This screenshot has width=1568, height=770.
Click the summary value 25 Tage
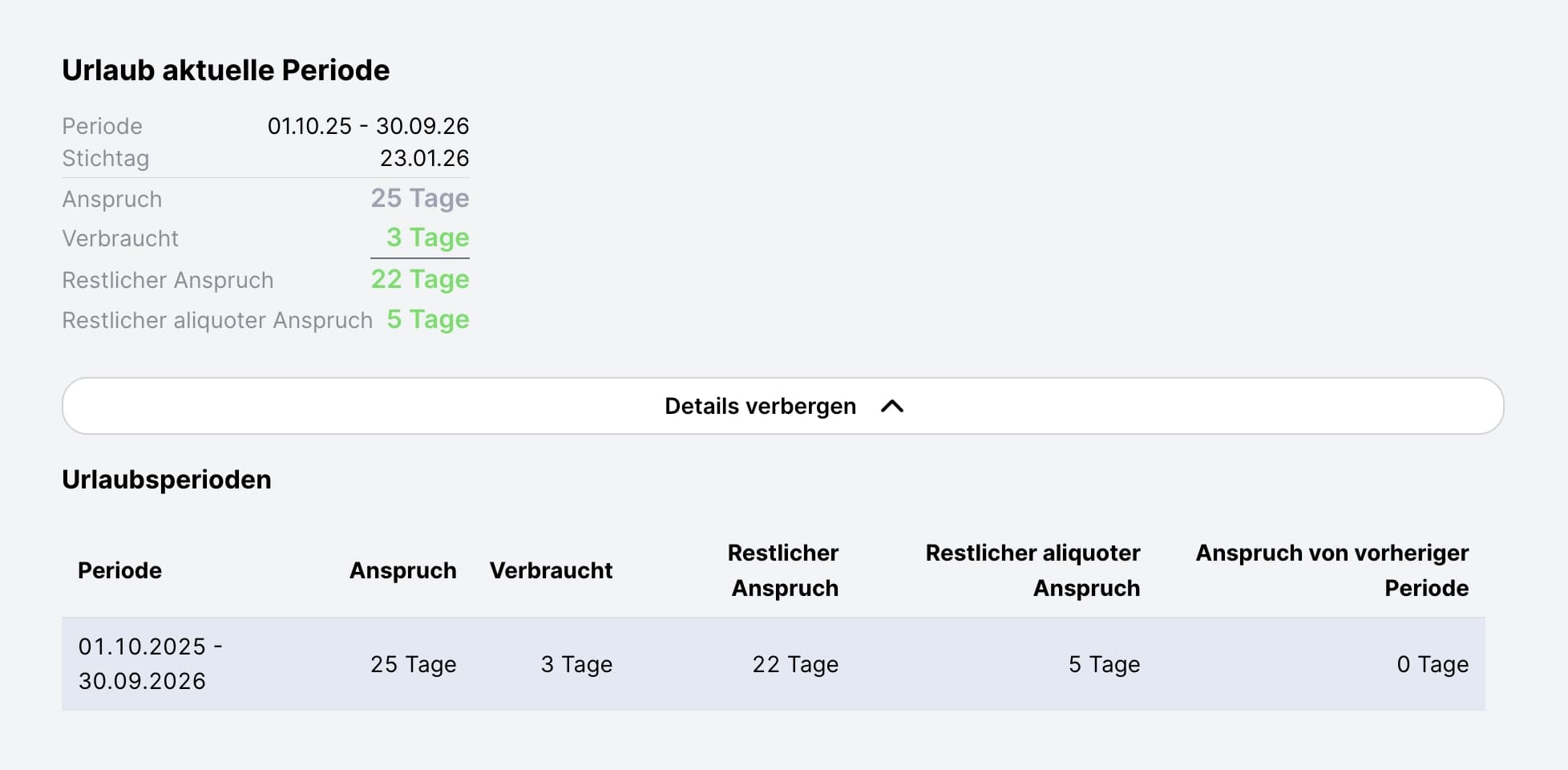pyautogui.click(x=419, y=198)
